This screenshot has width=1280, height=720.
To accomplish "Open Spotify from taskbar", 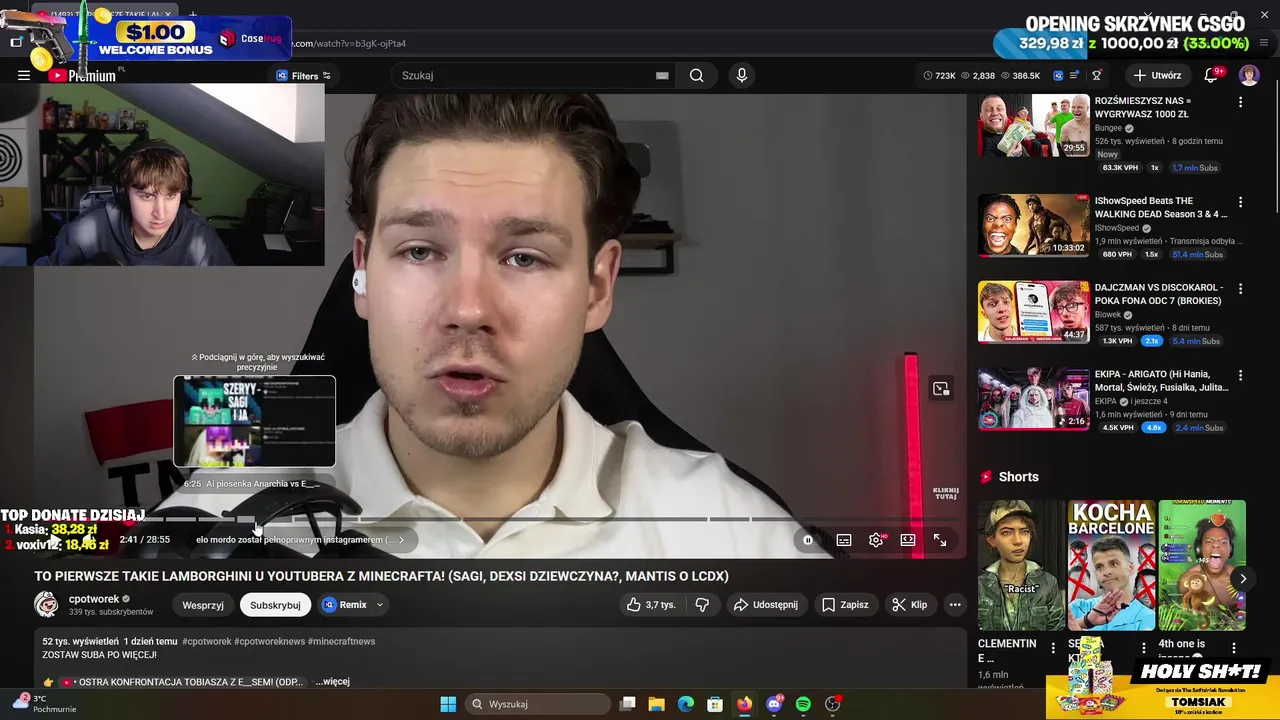I will coord(803,704).
